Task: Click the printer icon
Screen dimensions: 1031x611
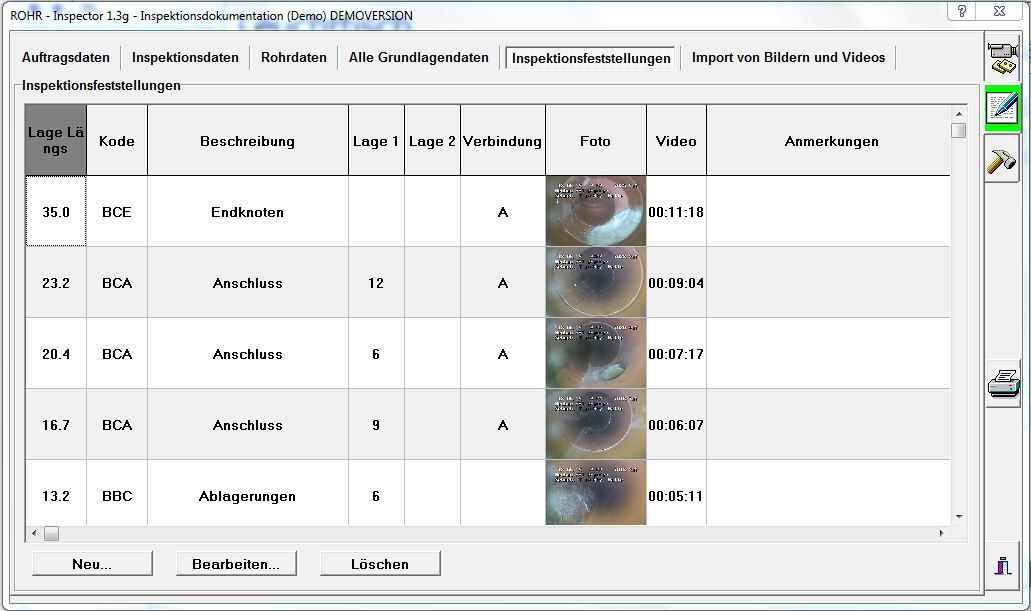Action: [x=1003, y=383]
